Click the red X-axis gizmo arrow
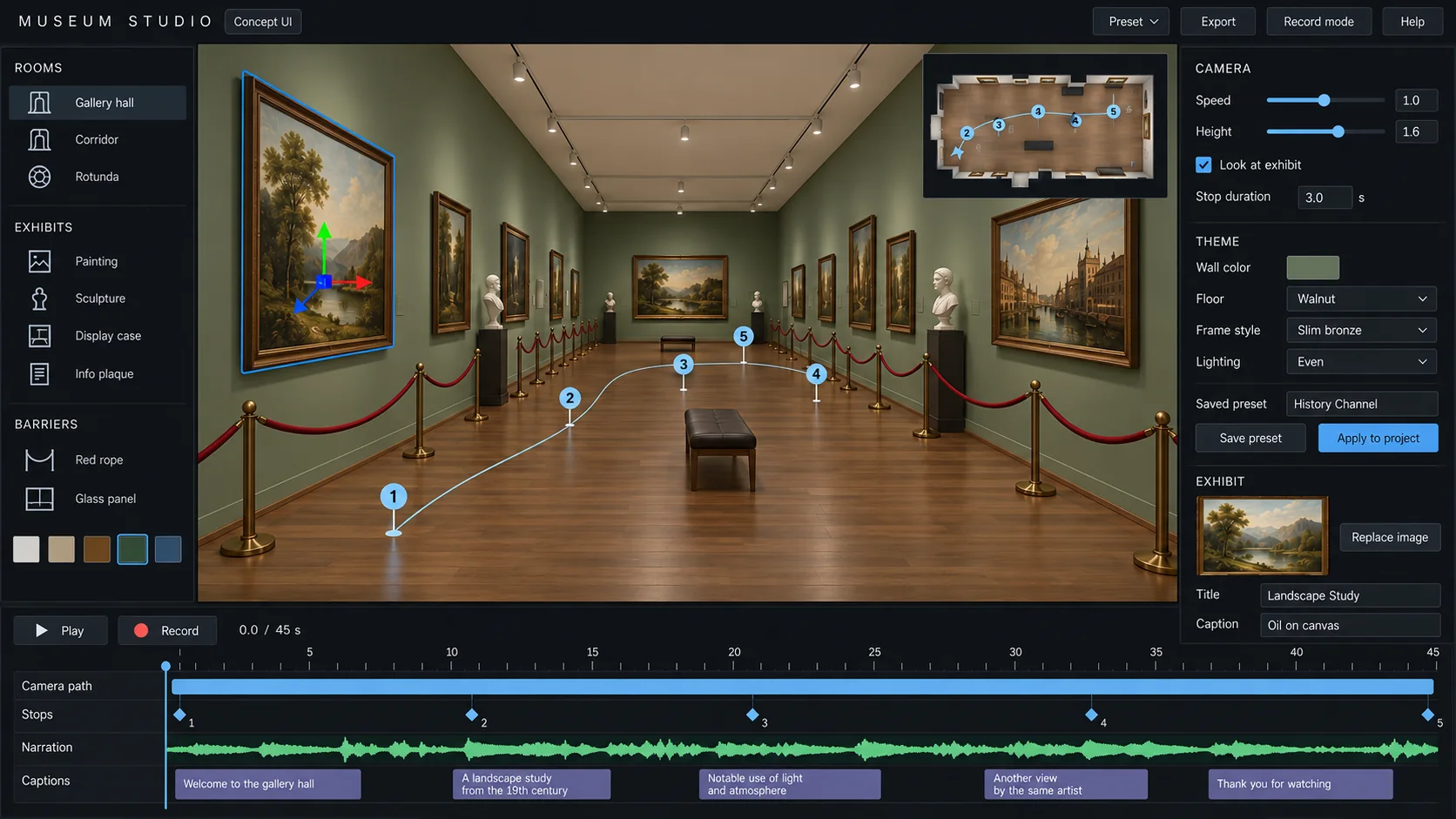Viewport: 1456px width, 819px height. point(362,282)
